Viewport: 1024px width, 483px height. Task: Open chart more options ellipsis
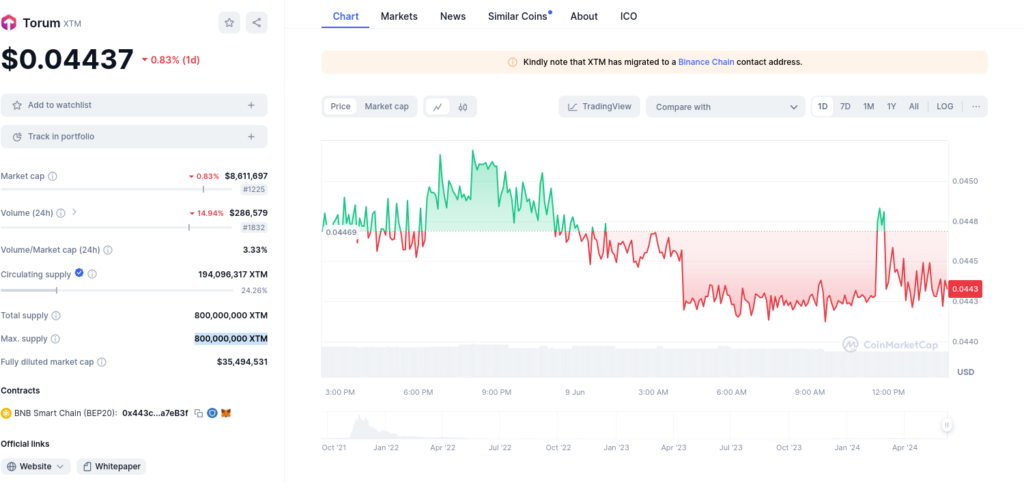tap(976, 106)
